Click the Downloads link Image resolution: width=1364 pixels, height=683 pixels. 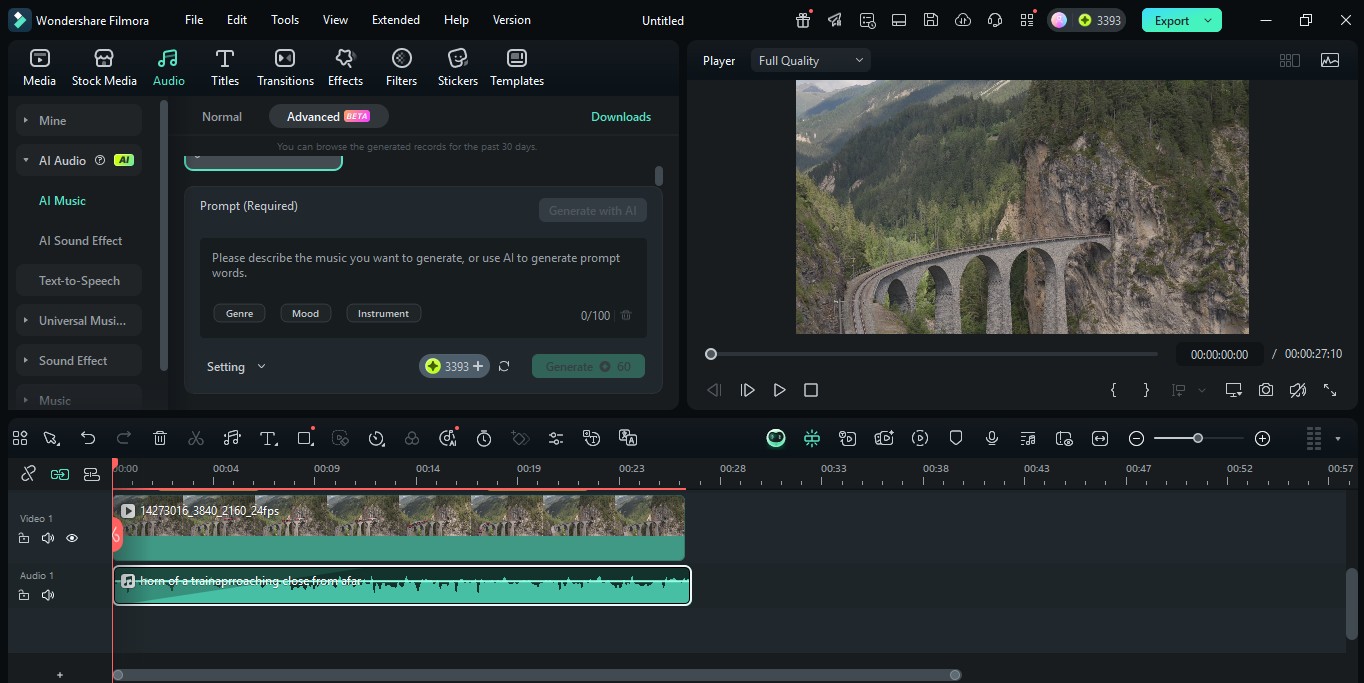tap(621, 117)
